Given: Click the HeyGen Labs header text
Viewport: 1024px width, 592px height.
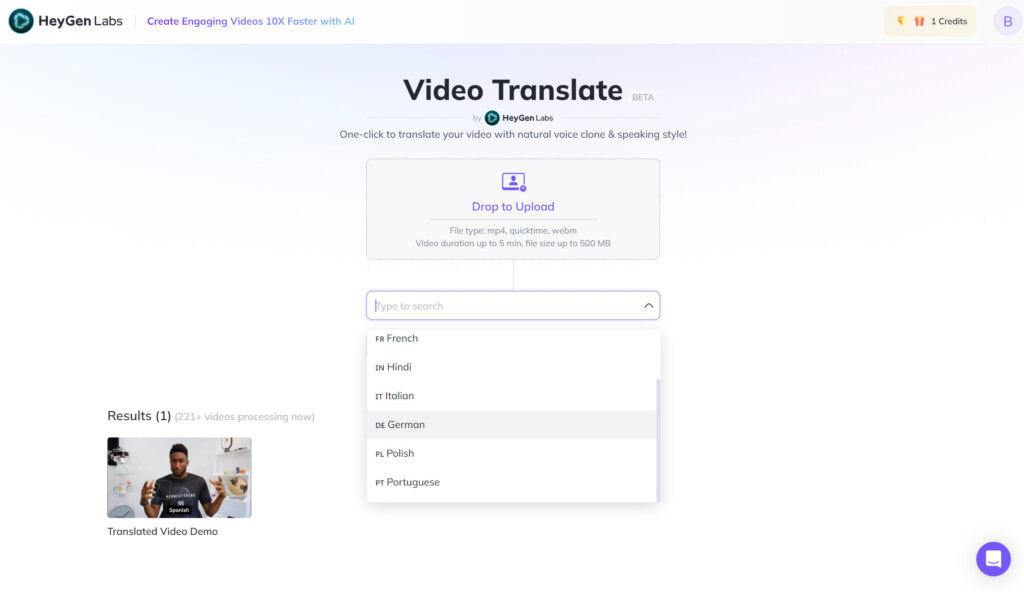Looking at the screenshot, I should (x=80, y=21).
